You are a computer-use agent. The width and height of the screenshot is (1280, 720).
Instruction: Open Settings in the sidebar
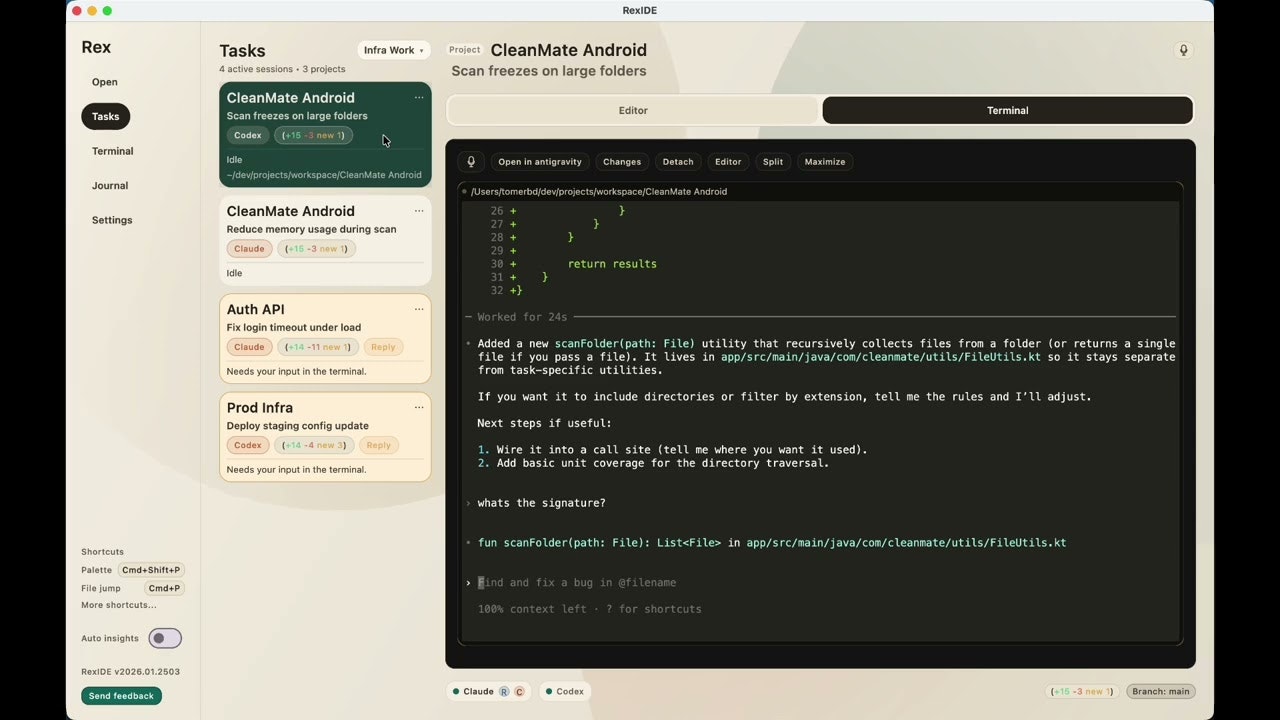[112, 220]
